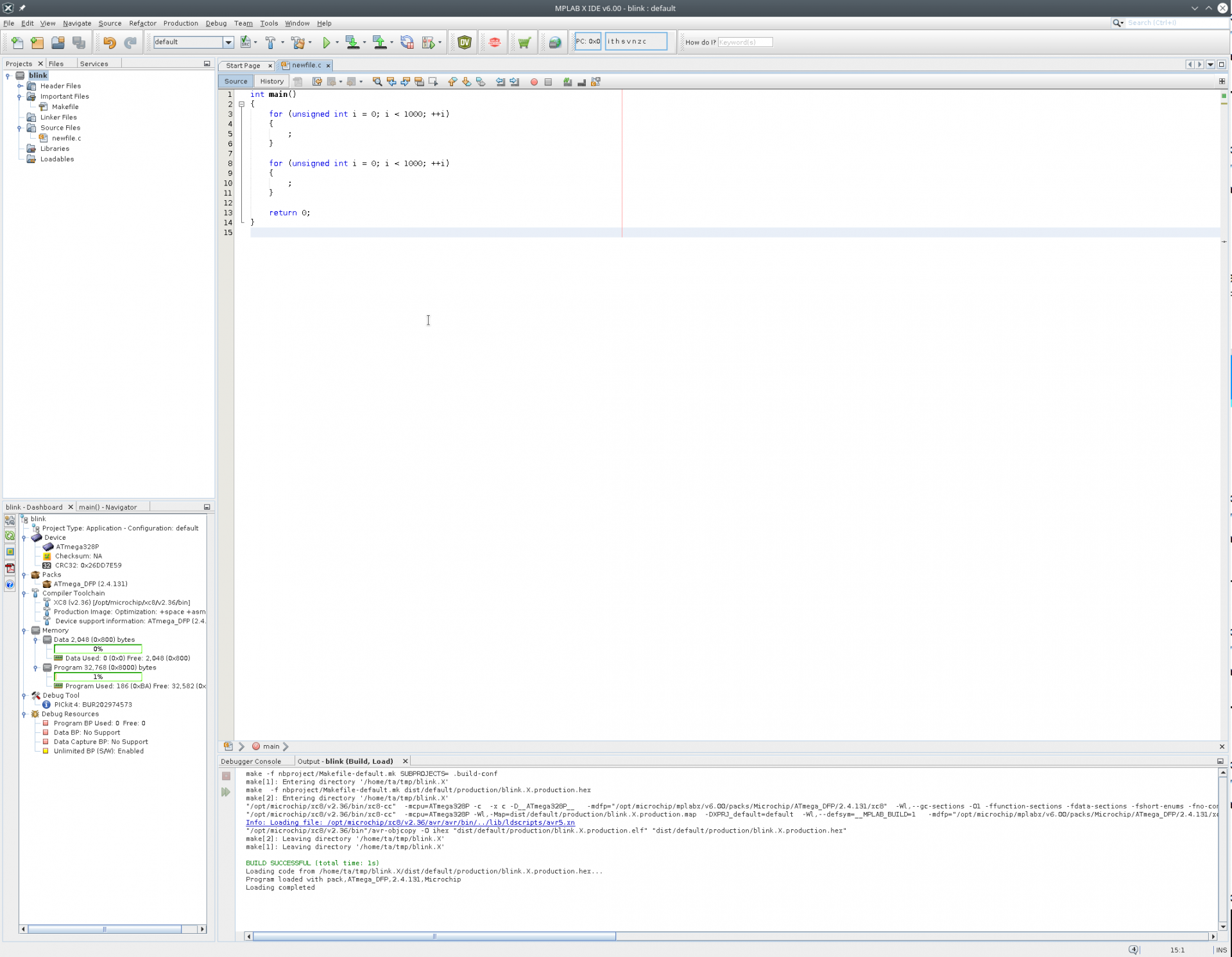The height and width of the screenshot is (957, 1232).
Task: Click the Start Macro Recording red dot
Action: pyautogui.click(x=534, y=82)
